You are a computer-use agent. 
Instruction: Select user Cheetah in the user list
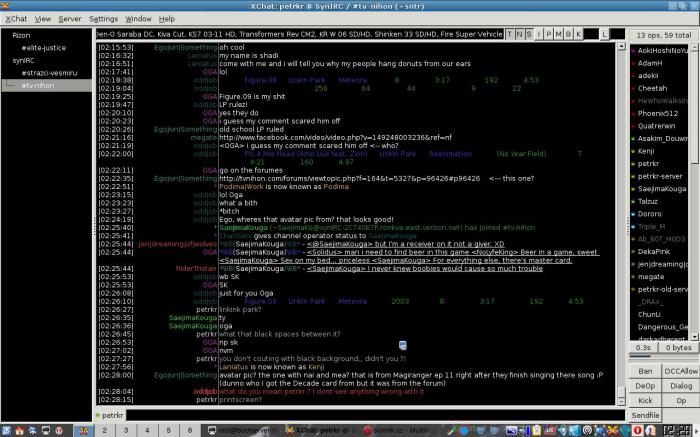[652, 88]
